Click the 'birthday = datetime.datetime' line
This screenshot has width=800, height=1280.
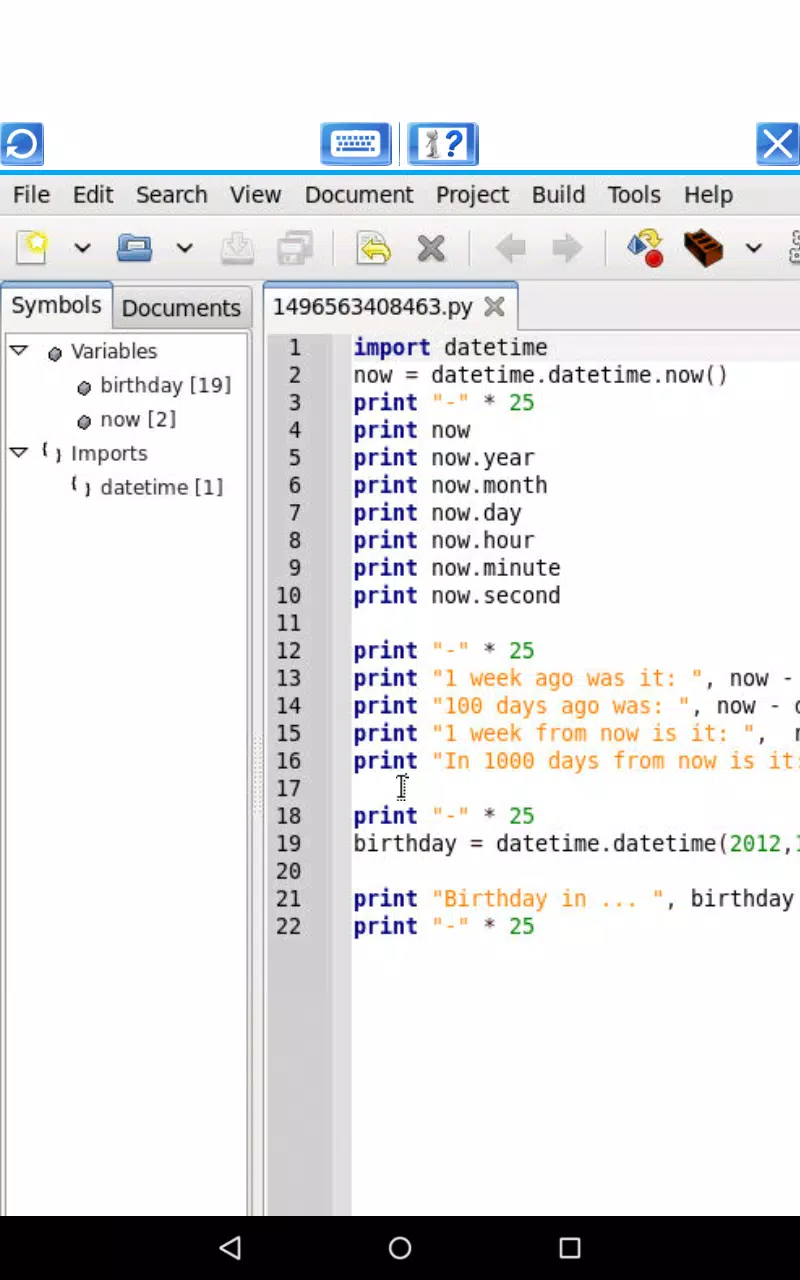[x=576, y=844]
